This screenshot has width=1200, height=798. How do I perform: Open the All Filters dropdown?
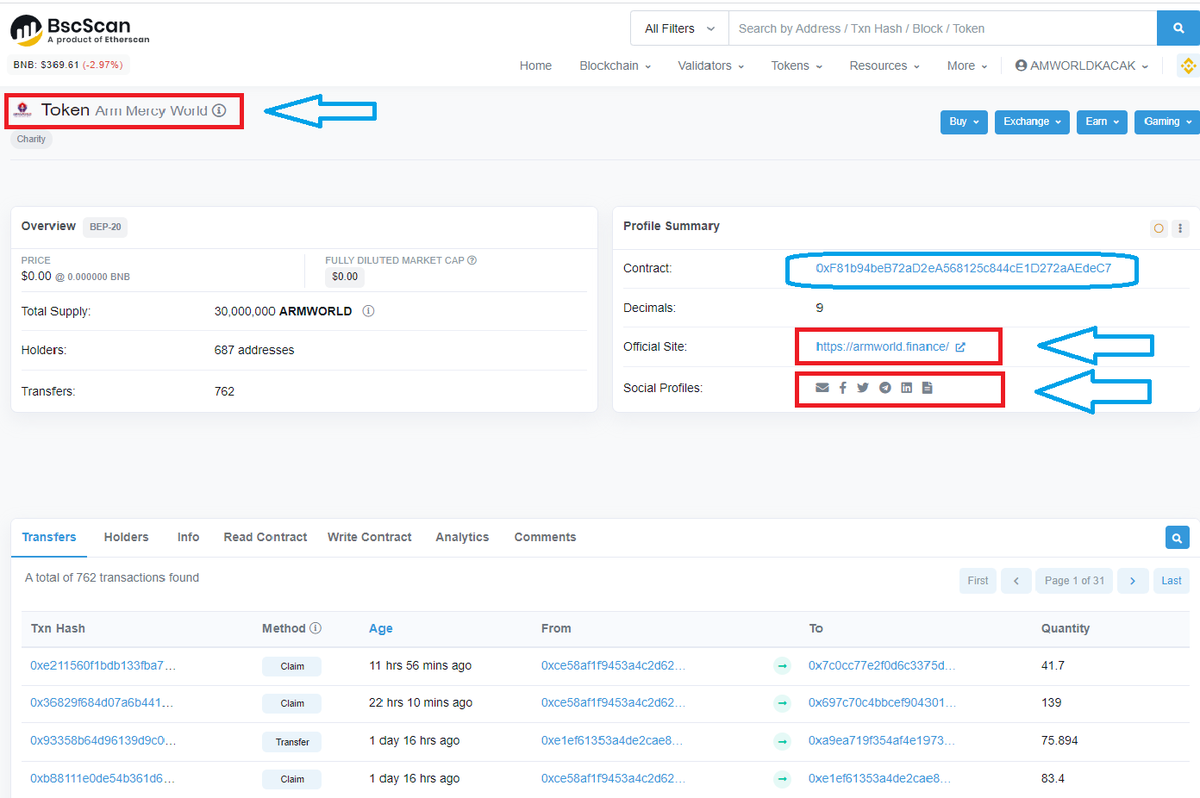click(680, 28)
